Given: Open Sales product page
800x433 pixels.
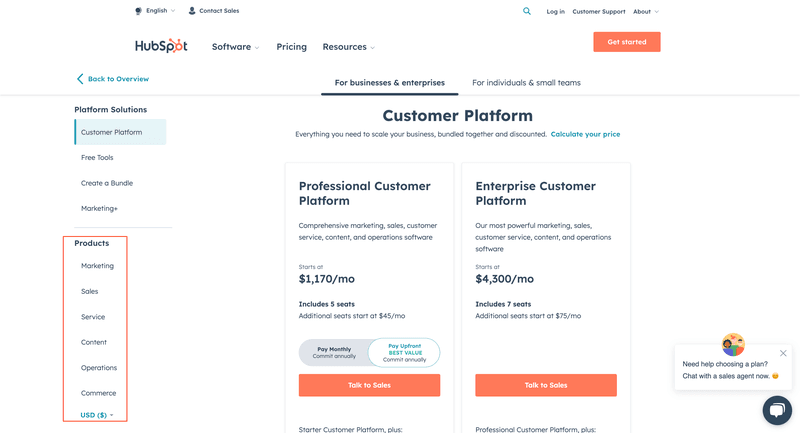Looking at the screenshot, I should click(89, 291).
